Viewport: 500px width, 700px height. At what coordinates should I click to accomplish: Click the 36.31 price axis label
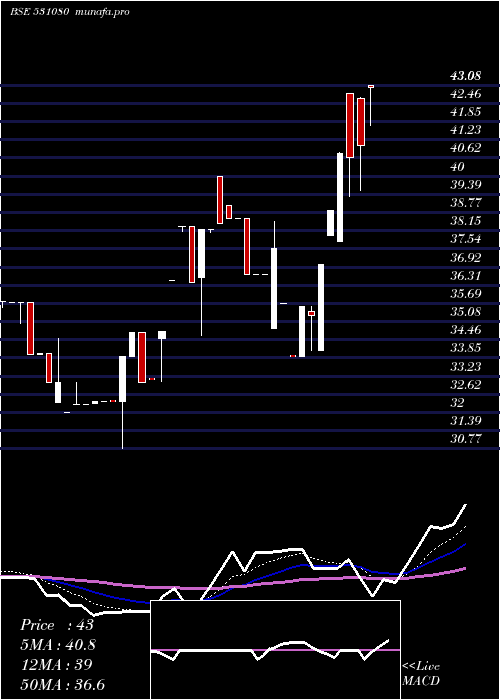(x=466, y=275)
